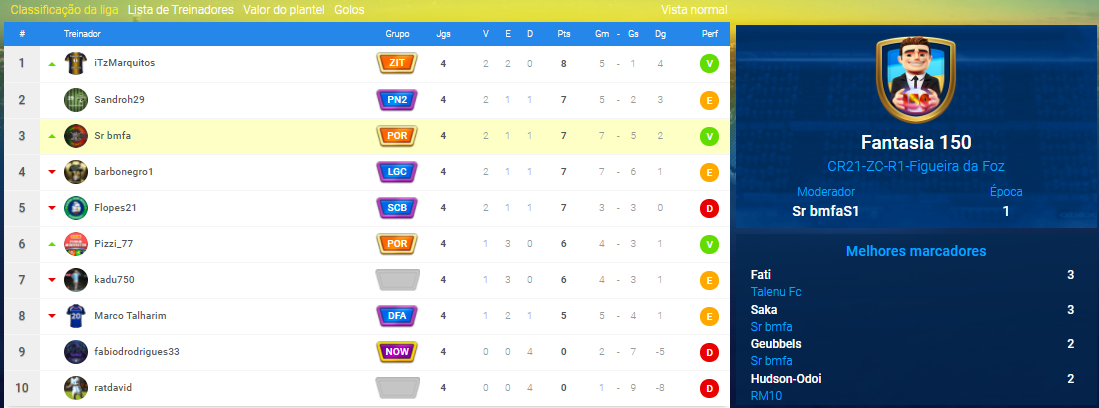Click the ZIT group badge for iTzMarquitos

click(x=397, y=63)
